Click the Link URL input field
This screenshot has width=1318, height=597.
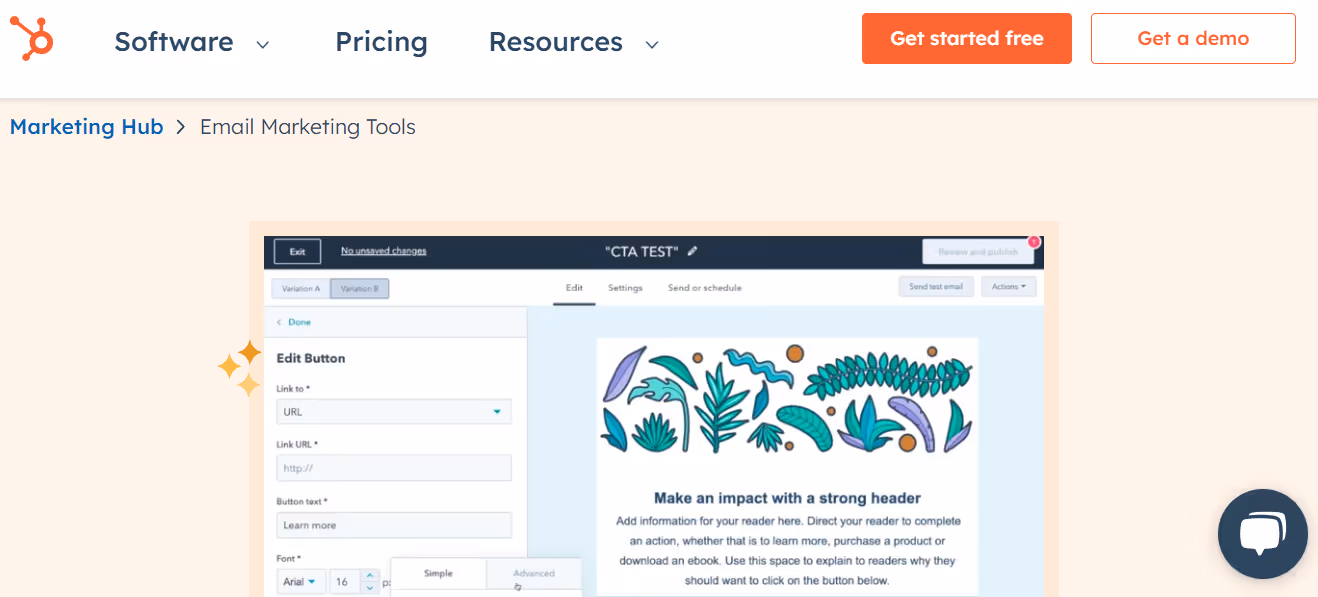394,468
